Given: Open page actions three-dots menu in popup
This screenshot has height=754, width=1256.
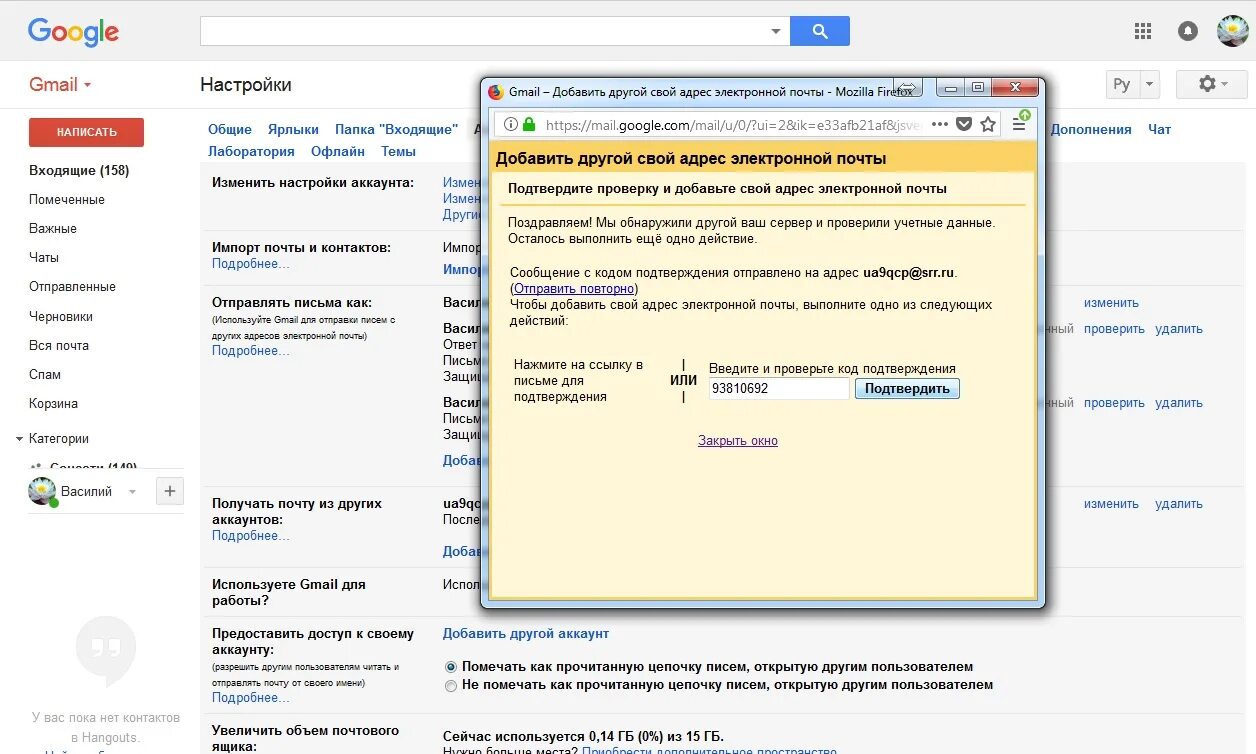Looking at the screenshot, I should (939, 125).
